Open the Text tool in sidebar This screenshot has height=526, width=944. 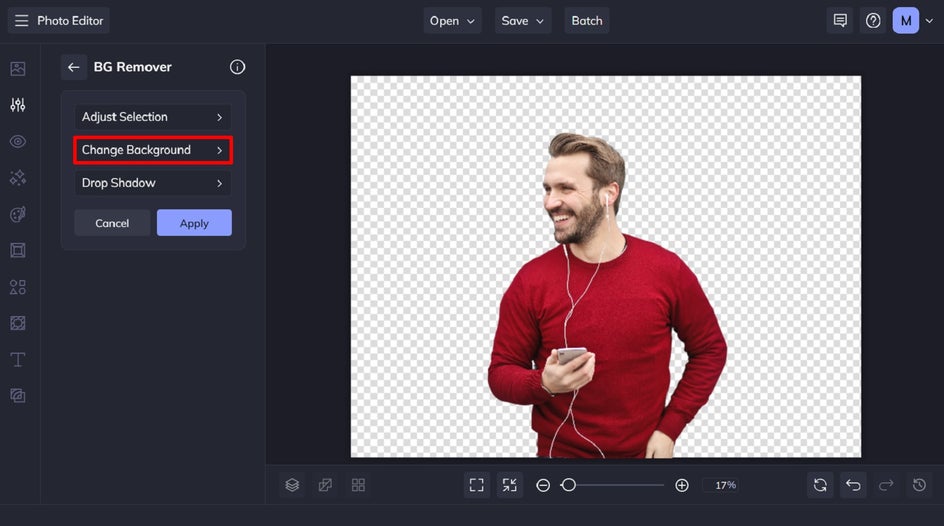pos(17,359)
